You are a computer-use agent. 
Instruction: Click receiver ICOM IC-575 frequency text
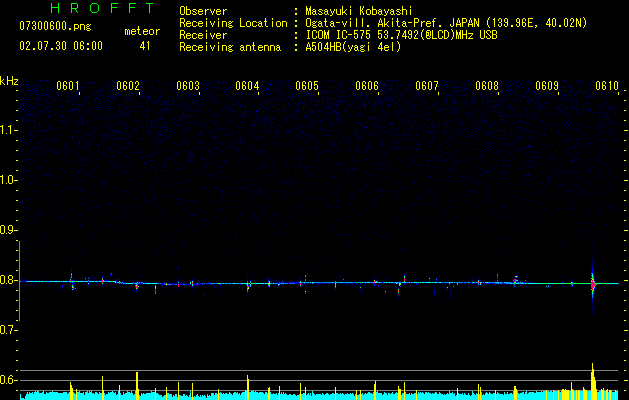pyautogui.click(x=401, y=35)
